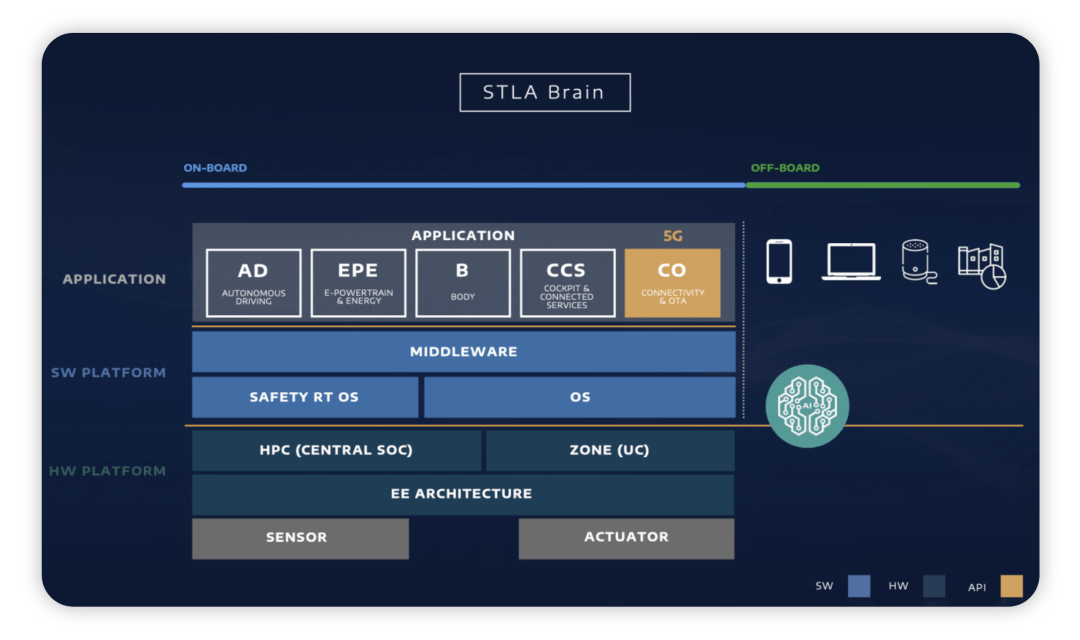Click the SAFETY RT OS block
This screenshot has width=1080, height=640.
pyautogui.click(x=304, y=397)
